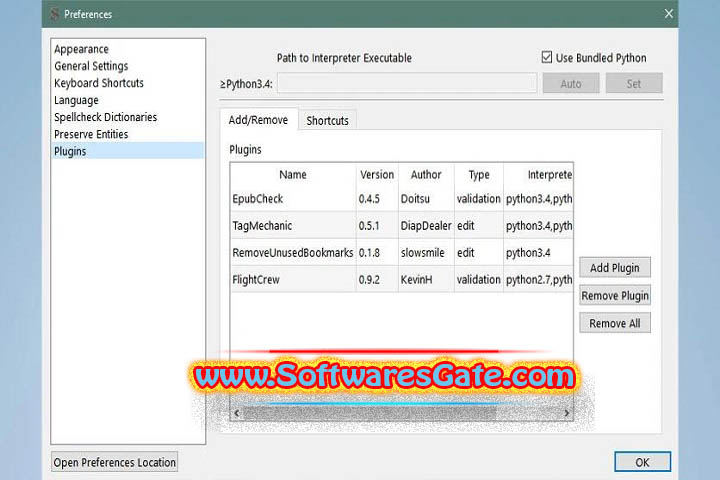The width and height of the screenshot is (720, 480).
Task: Open the Language preferences page
Action: coord(77,100)
